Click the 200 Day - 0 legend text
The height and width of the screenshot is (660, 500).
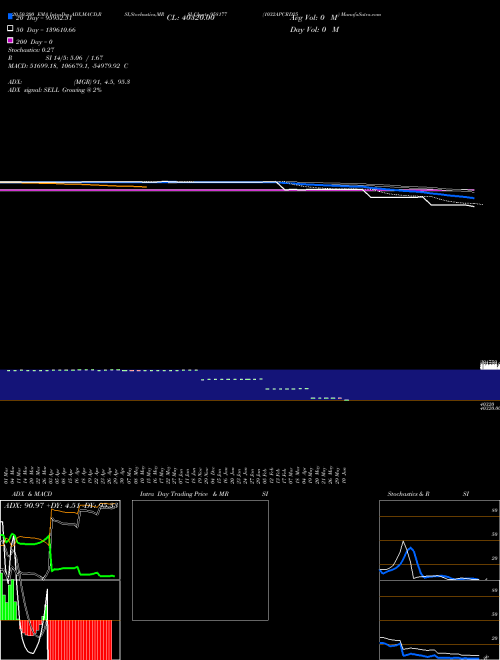point(34,42)
